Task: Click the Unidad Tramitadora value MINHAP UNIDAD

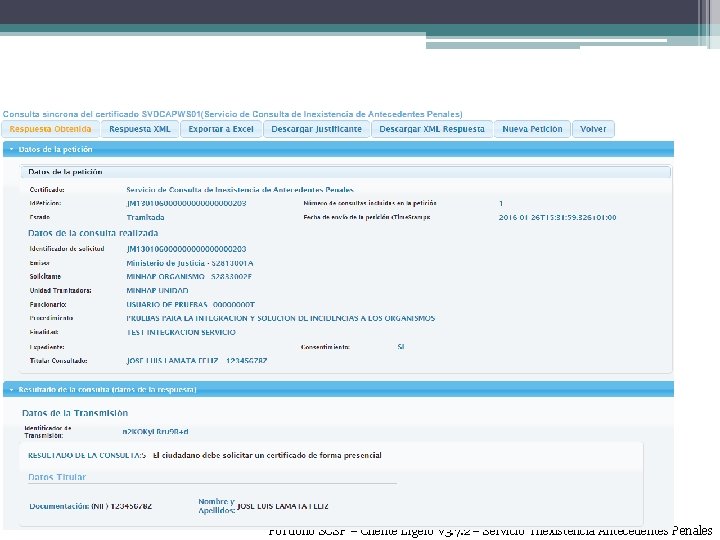Action: 157,291
